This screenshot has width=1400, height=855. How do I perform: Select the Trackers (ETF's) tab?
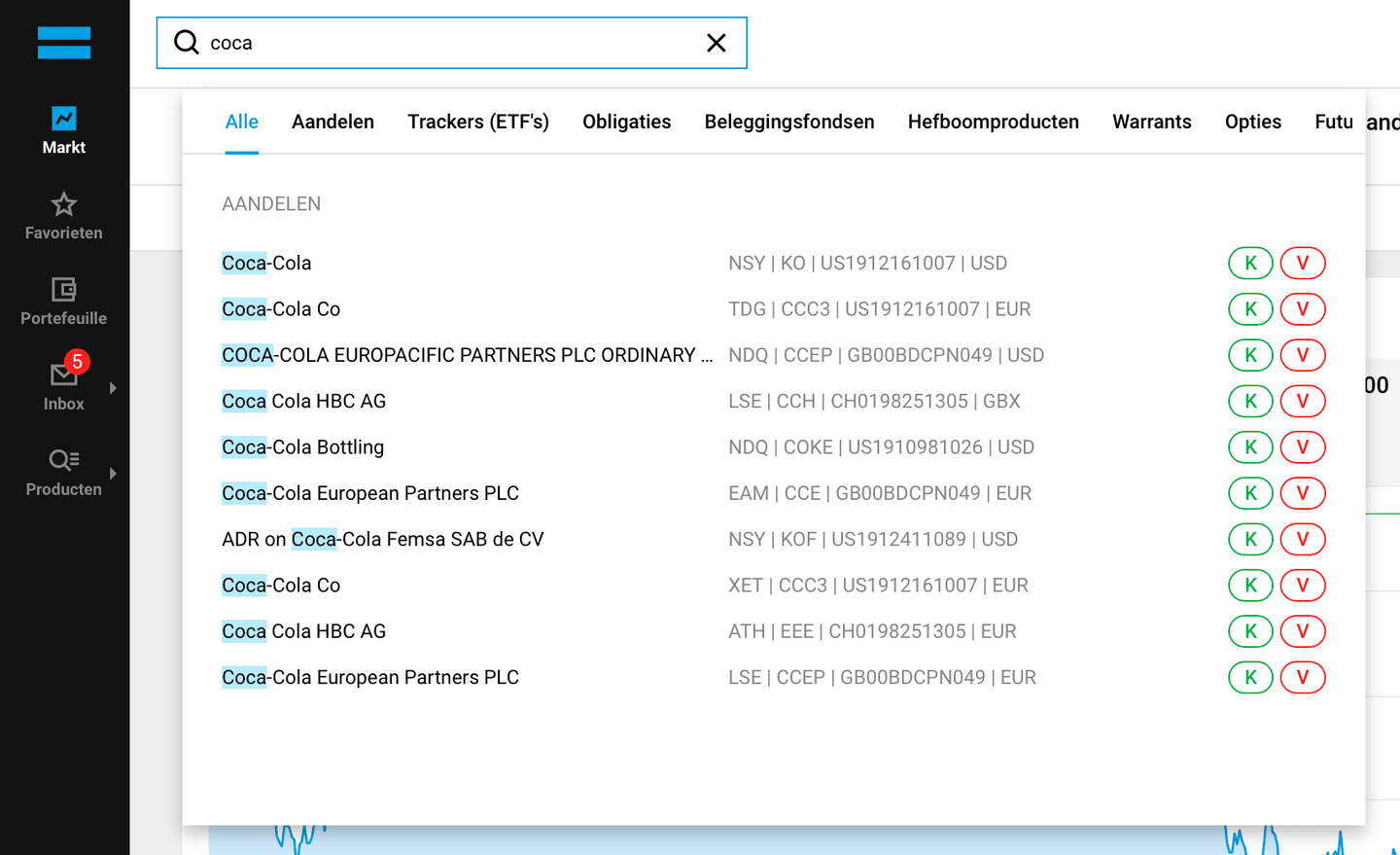[477, 122]
